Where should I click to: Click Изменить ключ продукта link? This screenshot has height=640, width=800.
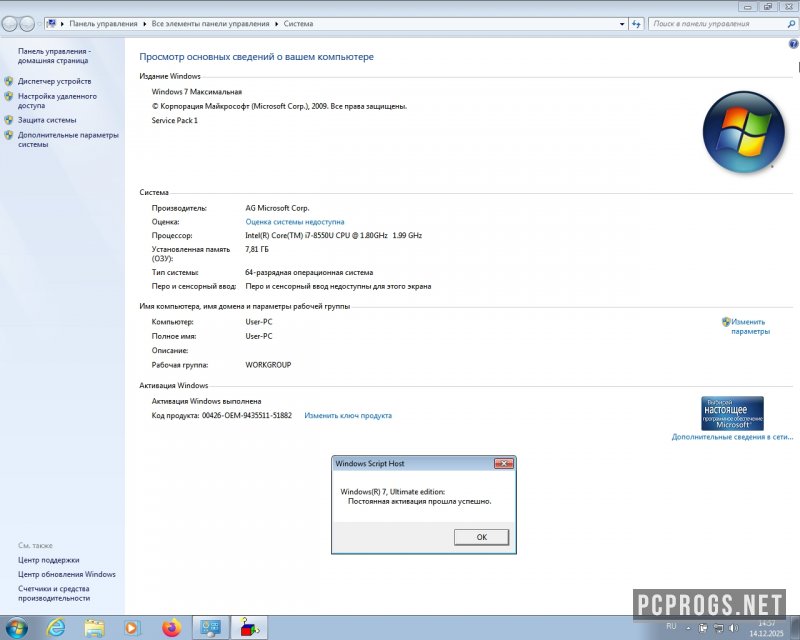pos(348,415)
